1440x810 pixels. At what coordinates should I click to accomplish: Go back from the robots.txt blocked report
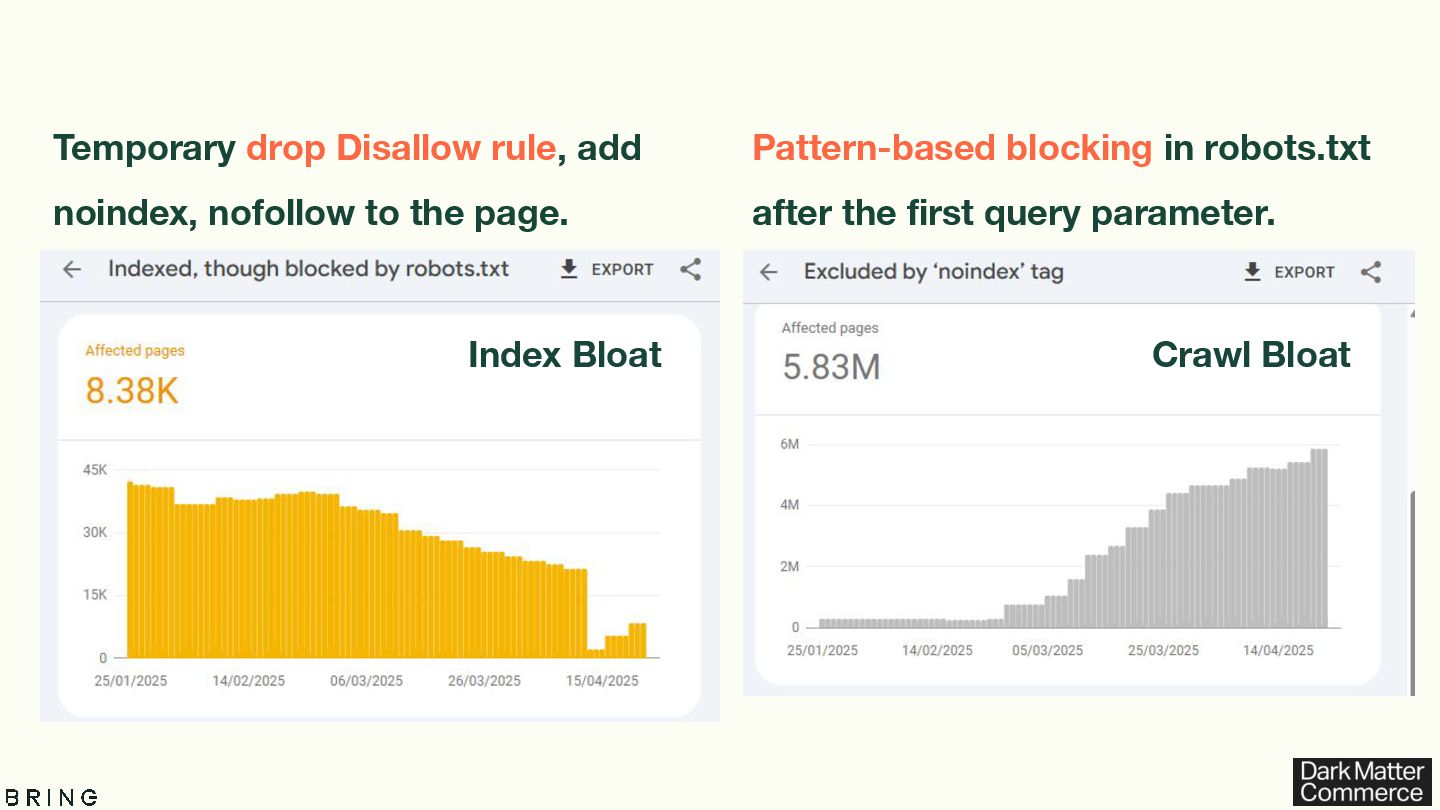[72, 269]
